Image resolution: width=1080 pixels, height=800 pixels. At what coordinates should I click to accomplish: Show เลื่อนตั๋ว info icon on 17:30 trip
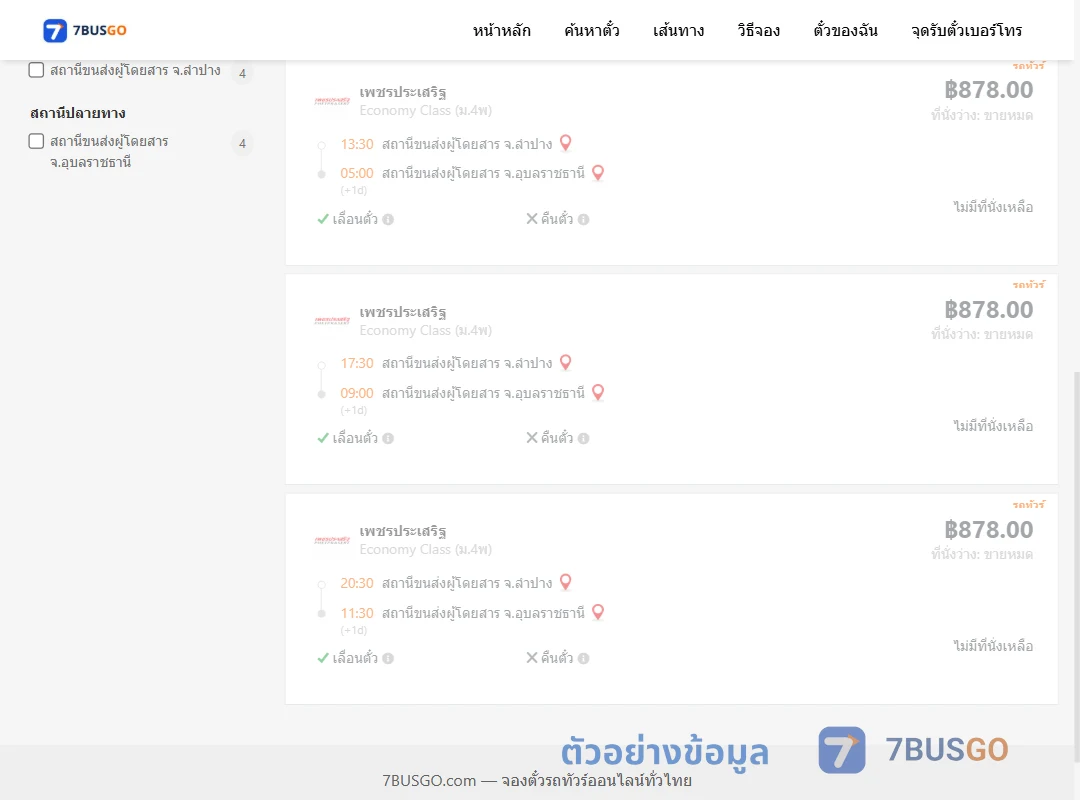388,438
